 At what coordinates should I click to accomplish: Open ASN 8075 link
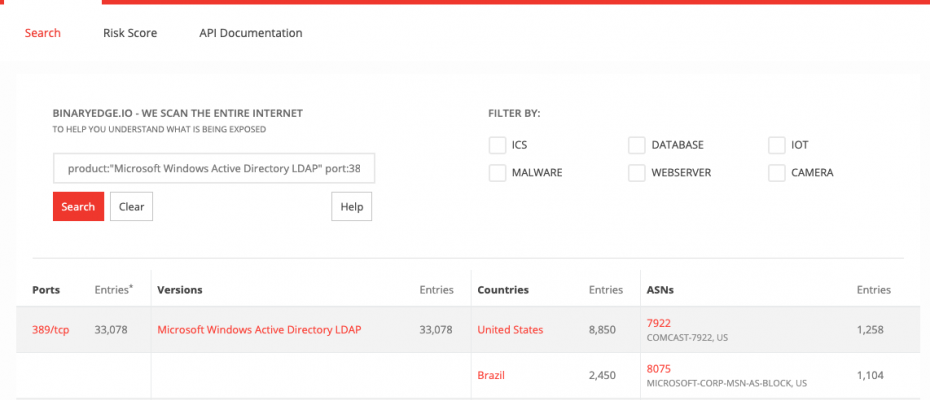(658, 369)
